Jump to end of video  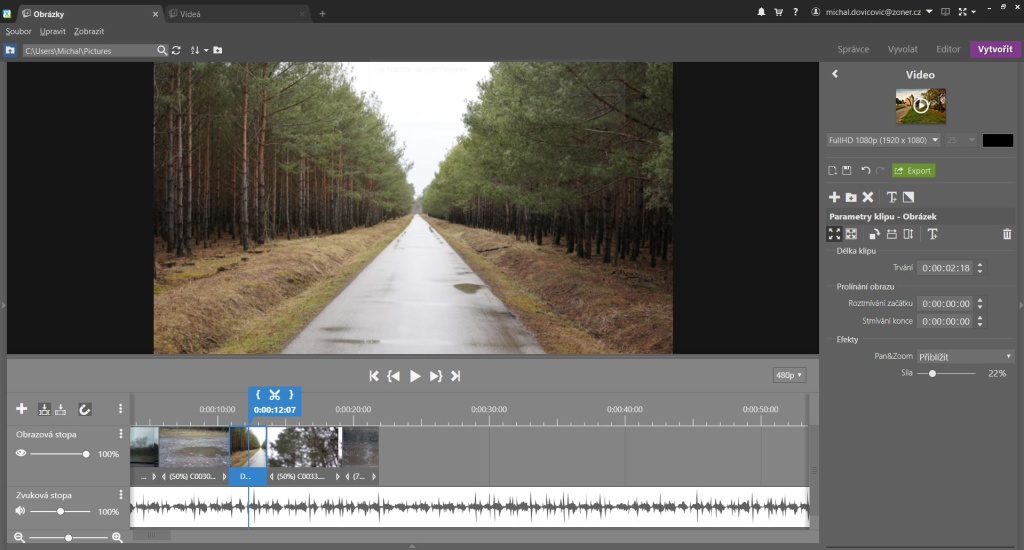(456, 376)
